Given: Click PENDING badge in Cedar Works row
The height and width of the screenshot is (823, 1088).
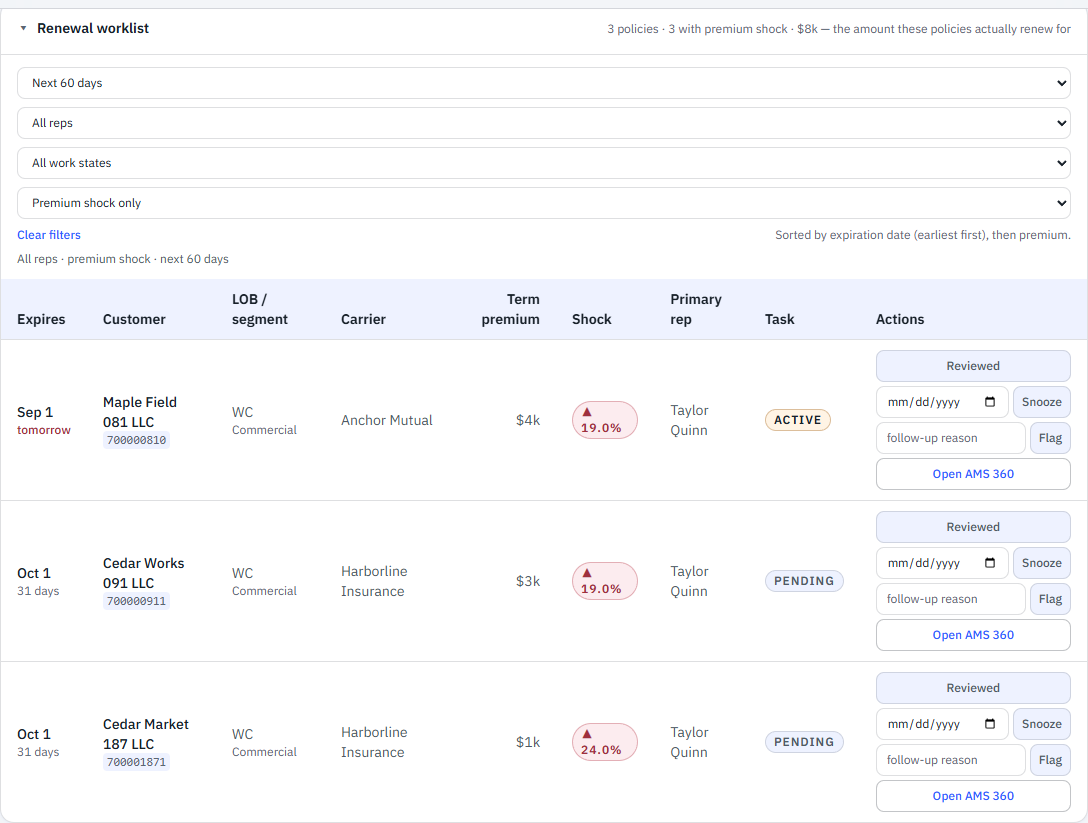Looking at the screenshot, I should 804,581.
